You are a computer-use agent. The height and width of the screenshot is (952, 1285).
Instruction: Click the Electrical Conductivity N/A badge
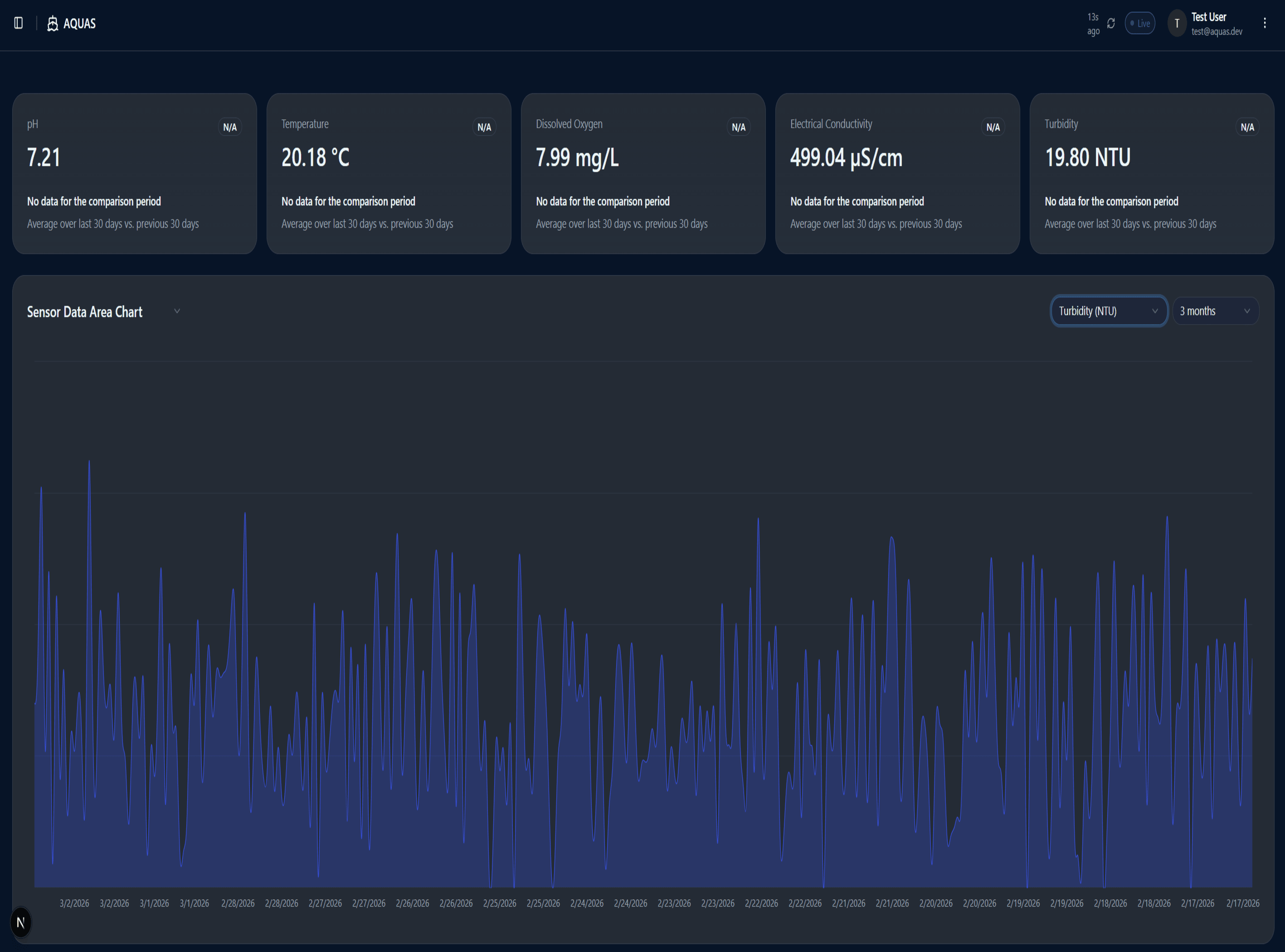[x=993, y=127]
